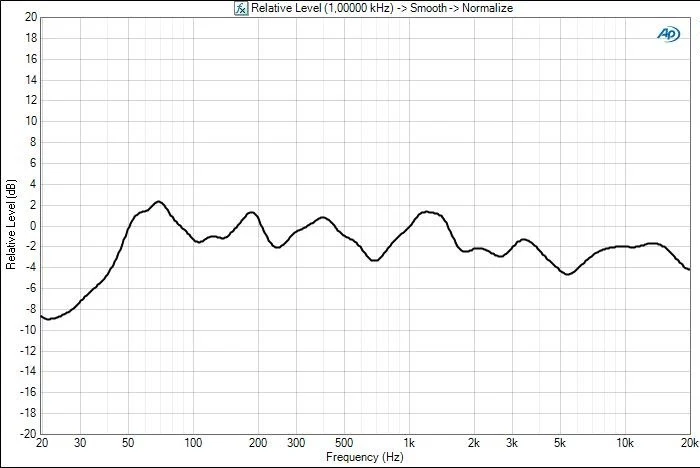Click the curve peak near 190 Hz
Image resolution: width=700 pixels, height=468 pixels.
click(252, 213)
